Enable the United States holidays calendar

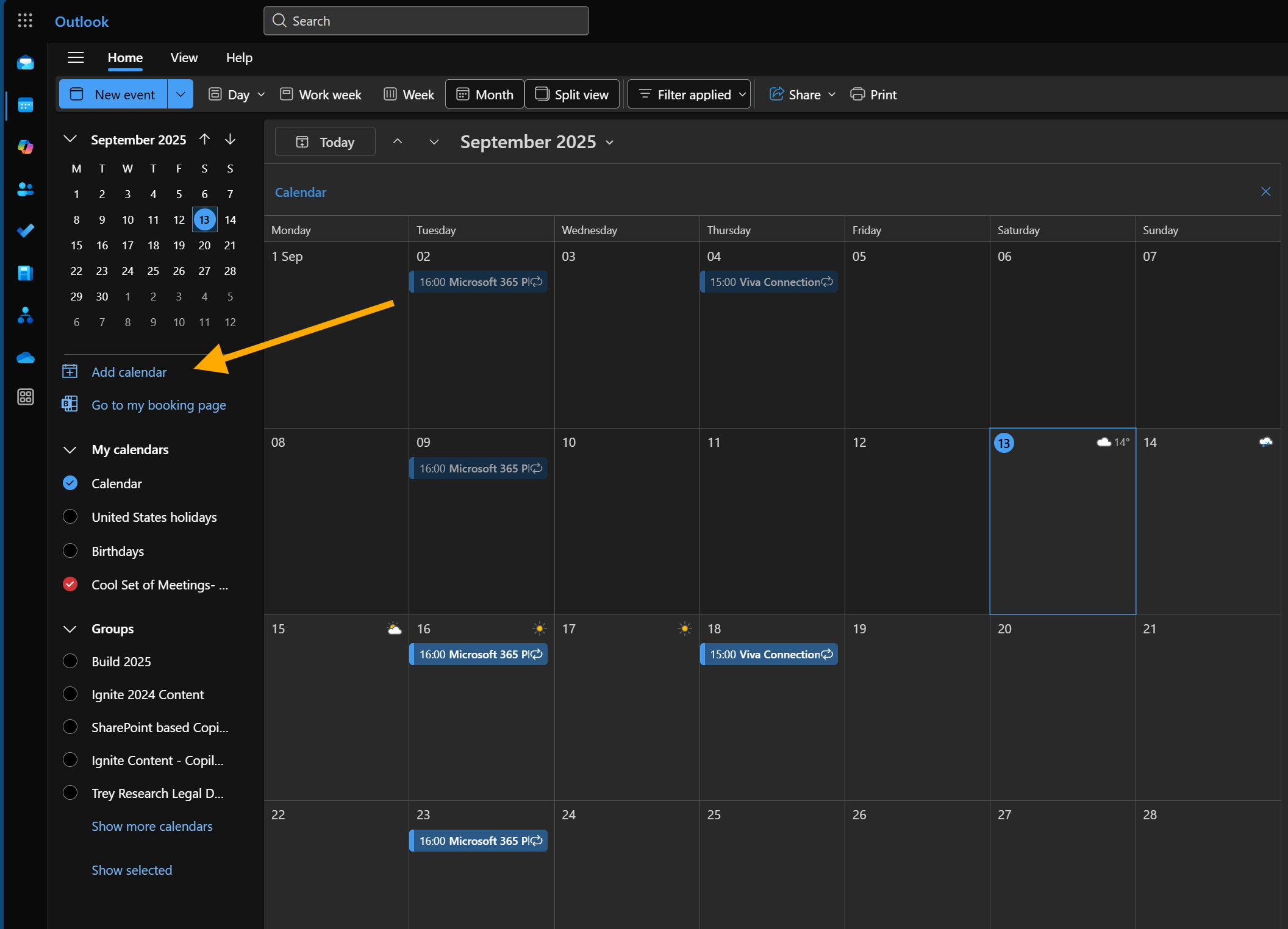click(x=70, y=516)
